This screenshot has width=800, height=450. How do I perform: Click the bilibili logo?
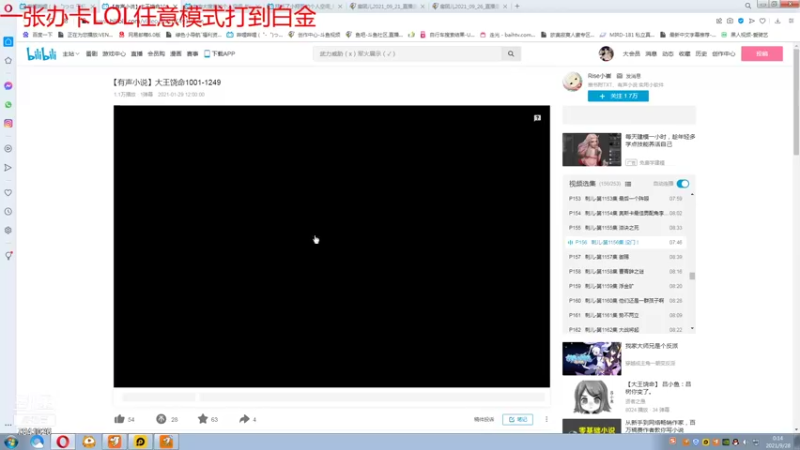pyautogui.click(x=41, y=54)
